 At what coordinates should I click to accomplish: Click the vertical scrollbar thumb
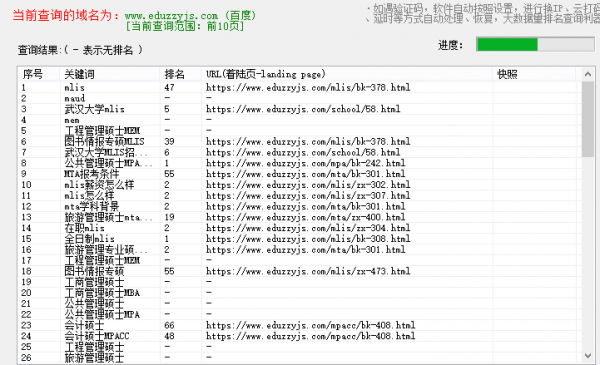pyautogui.click(x=588, y=119)
